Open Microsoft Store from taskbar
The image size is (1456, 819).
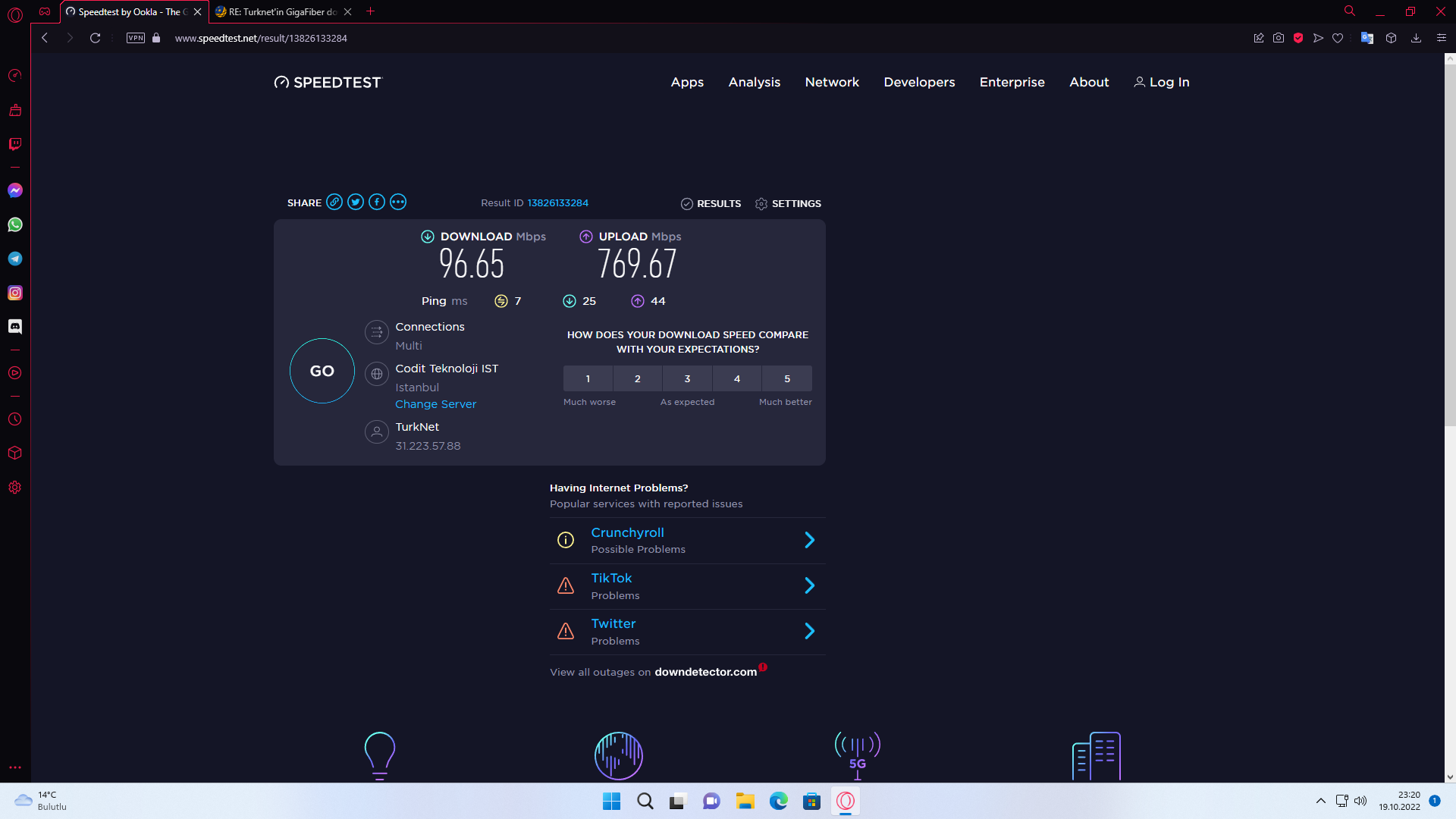point(811,801)
